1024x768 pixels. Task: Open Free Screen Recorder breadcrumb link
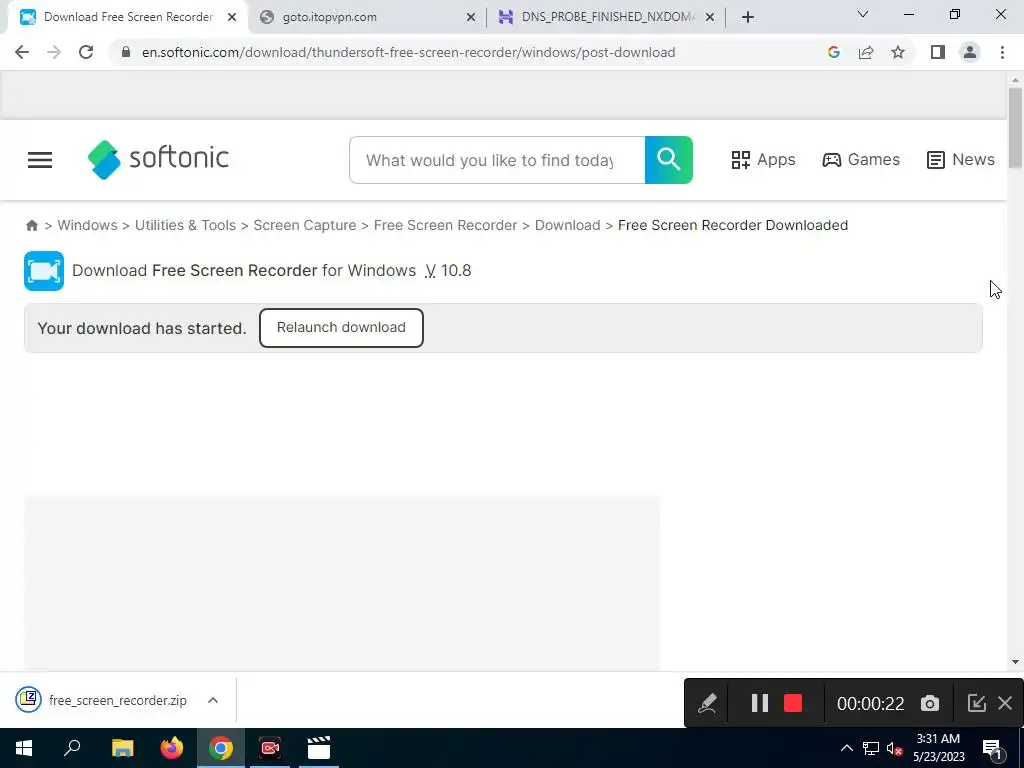[445, 225]
